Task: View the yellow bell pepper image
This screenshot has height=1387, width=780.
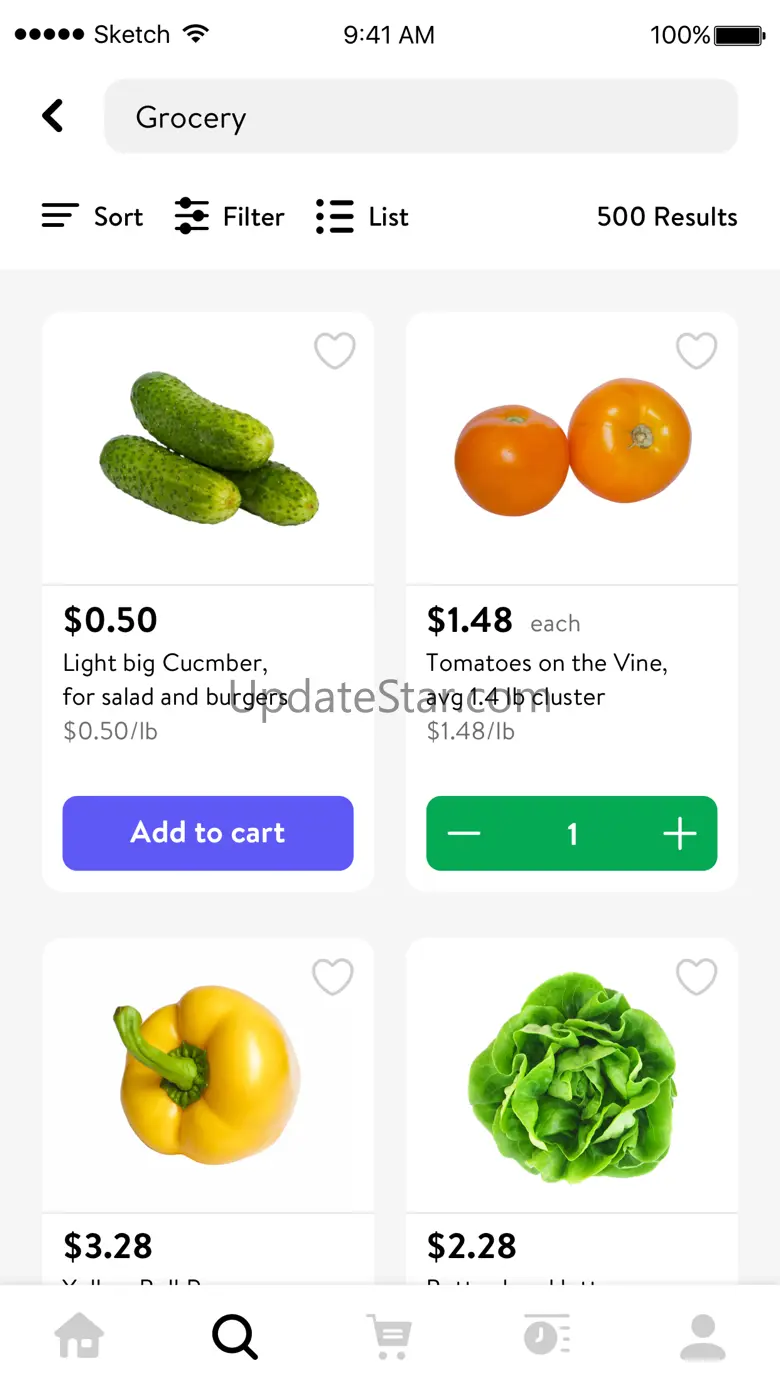Action: coord(208,1075)
